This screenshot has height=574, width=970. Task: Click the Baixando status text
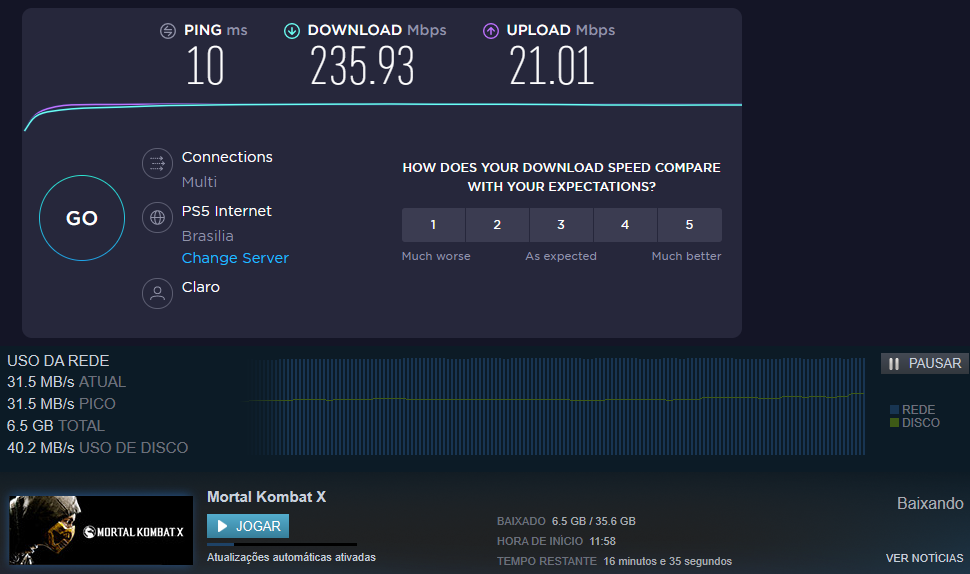(x=930, y=503)
